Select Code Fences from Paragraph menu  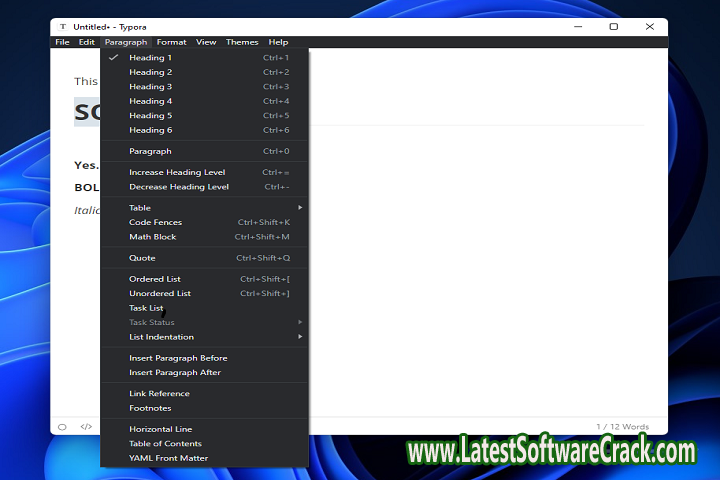click(155, 222)
